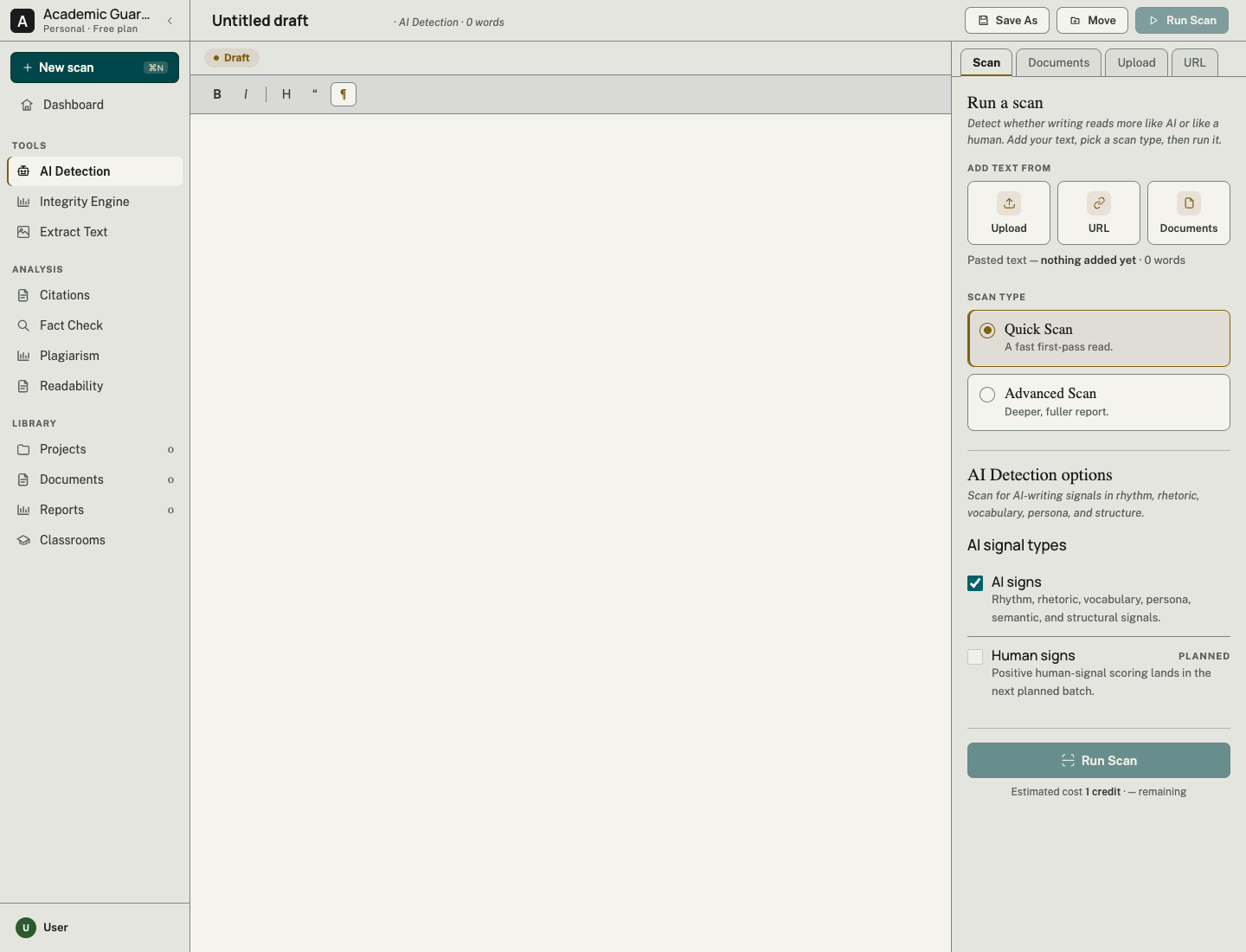
Task: Click the Academic Guard logo icon
Action: pos(22,21)
